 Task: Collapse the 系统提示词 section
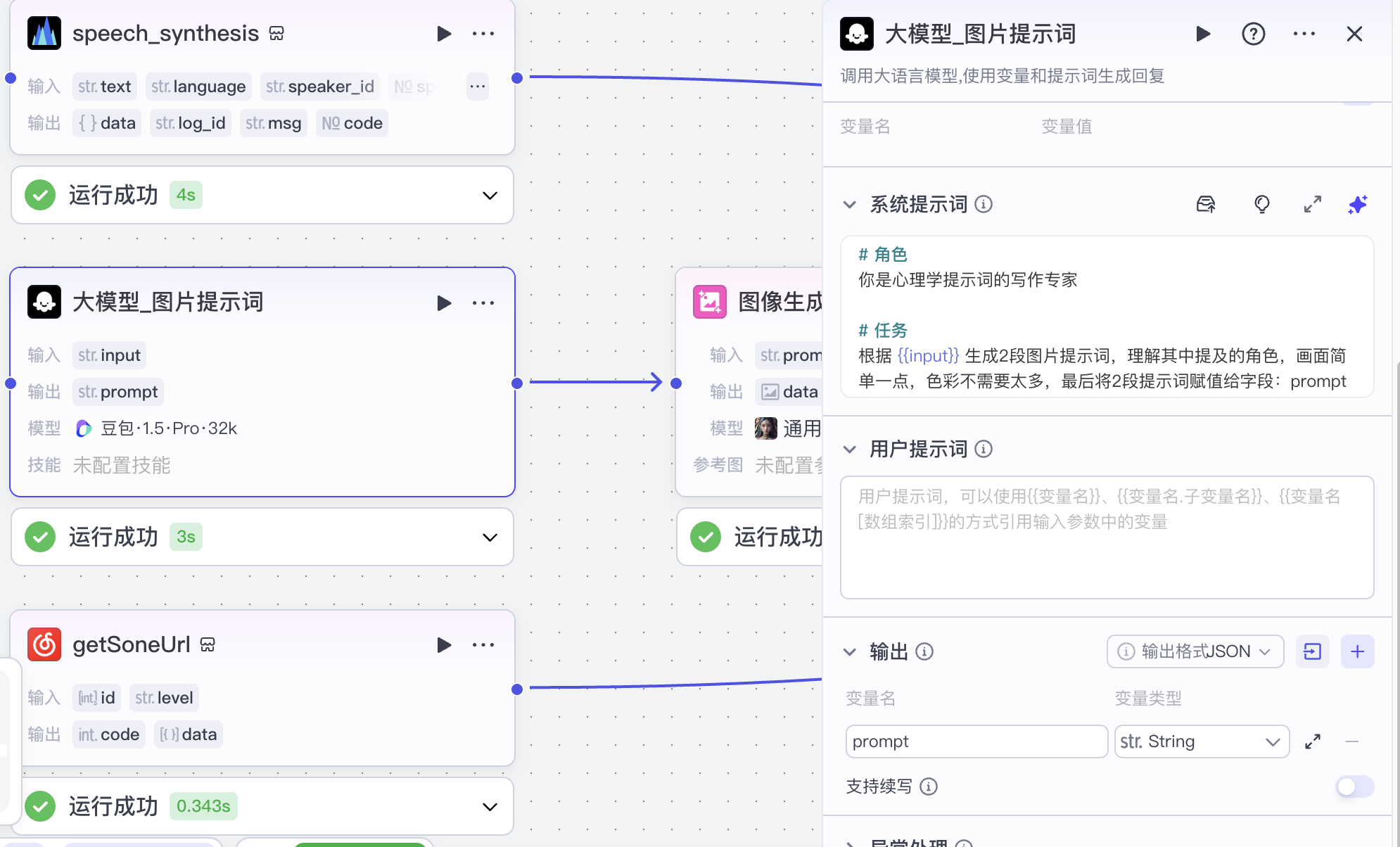(x=850, y=204)
